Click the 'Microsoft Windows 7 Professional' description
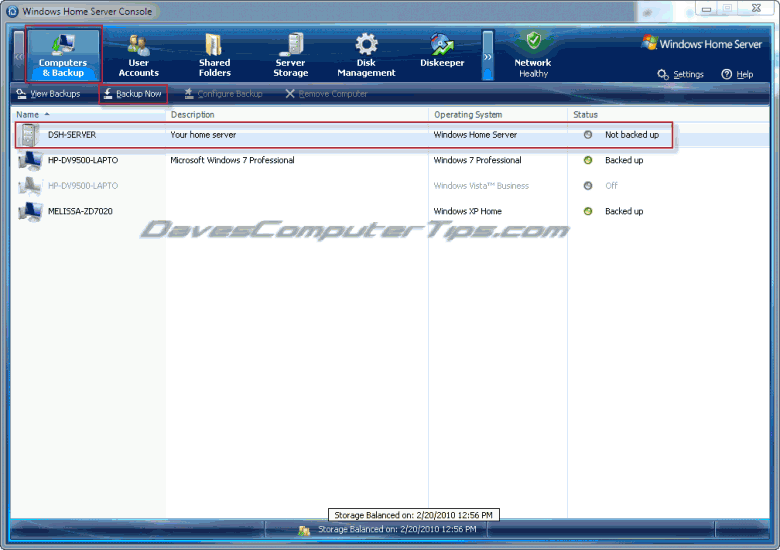Screen dimensions: 780x550 [232, 160]
